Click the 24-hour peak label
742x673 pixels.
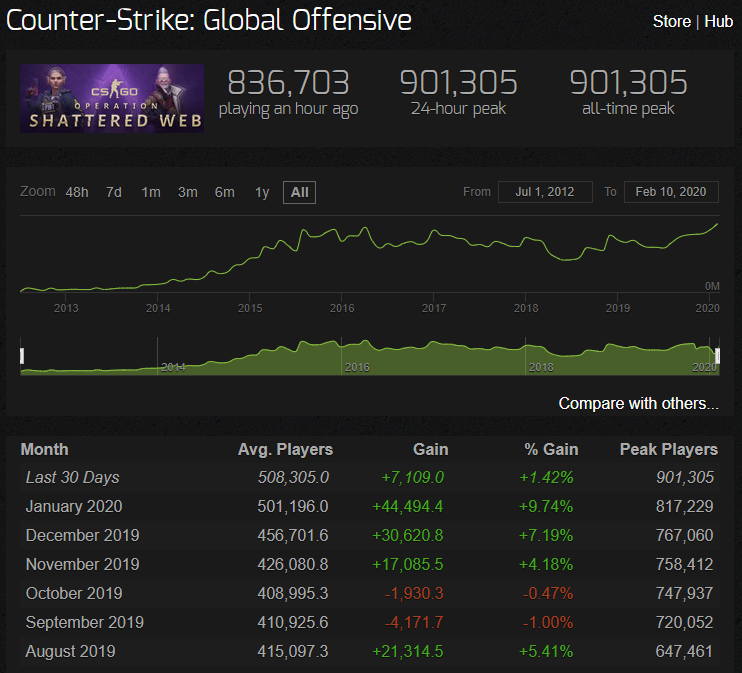click(x=458, y=108)
